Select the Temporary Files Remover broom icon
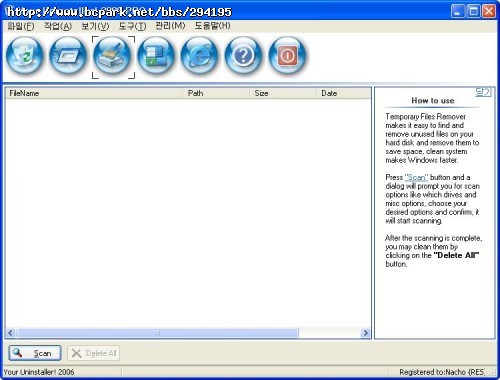Image resolution: width=500 pixels, height=380 pixels. tap(112, 55)
